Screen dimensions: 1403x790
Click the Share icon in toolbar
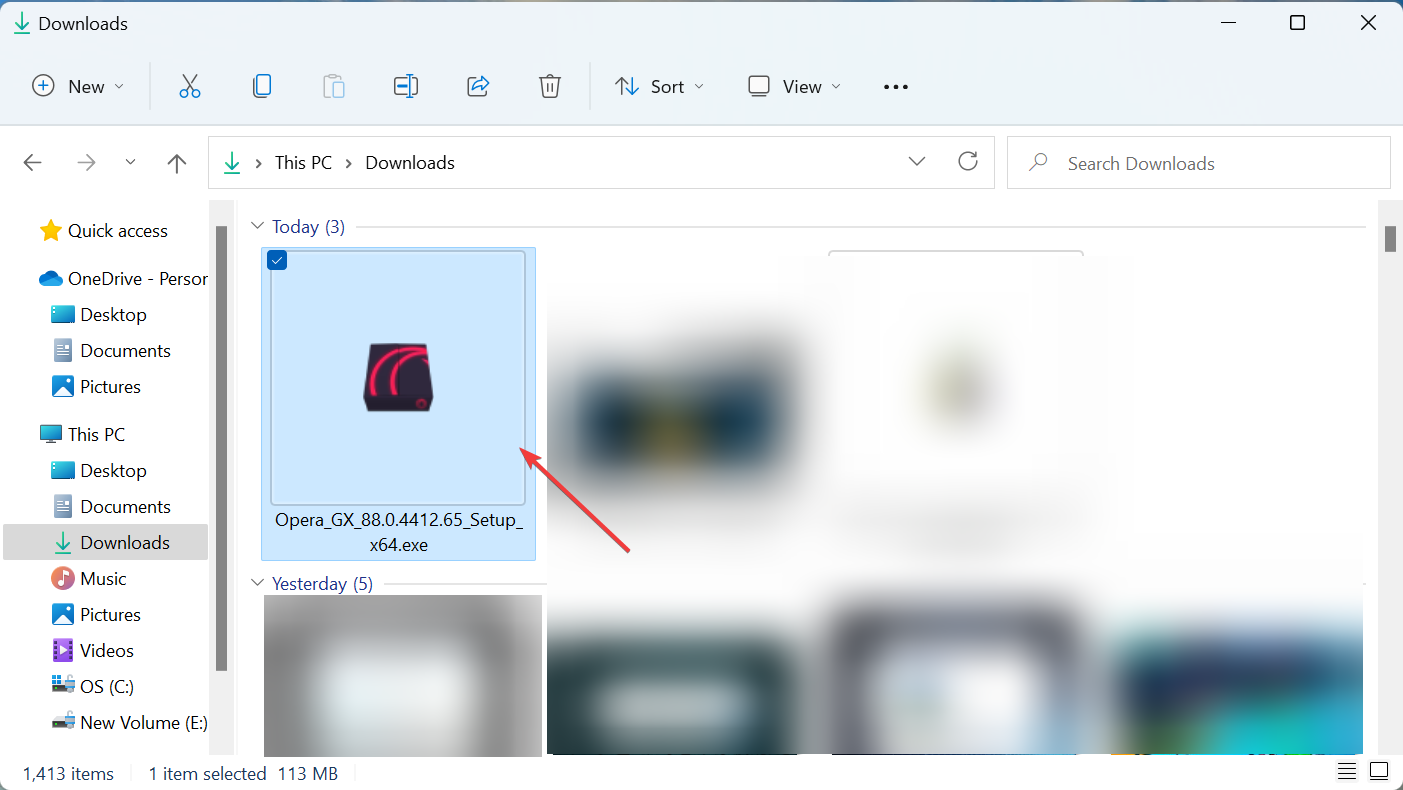click(x=478, y=86)
